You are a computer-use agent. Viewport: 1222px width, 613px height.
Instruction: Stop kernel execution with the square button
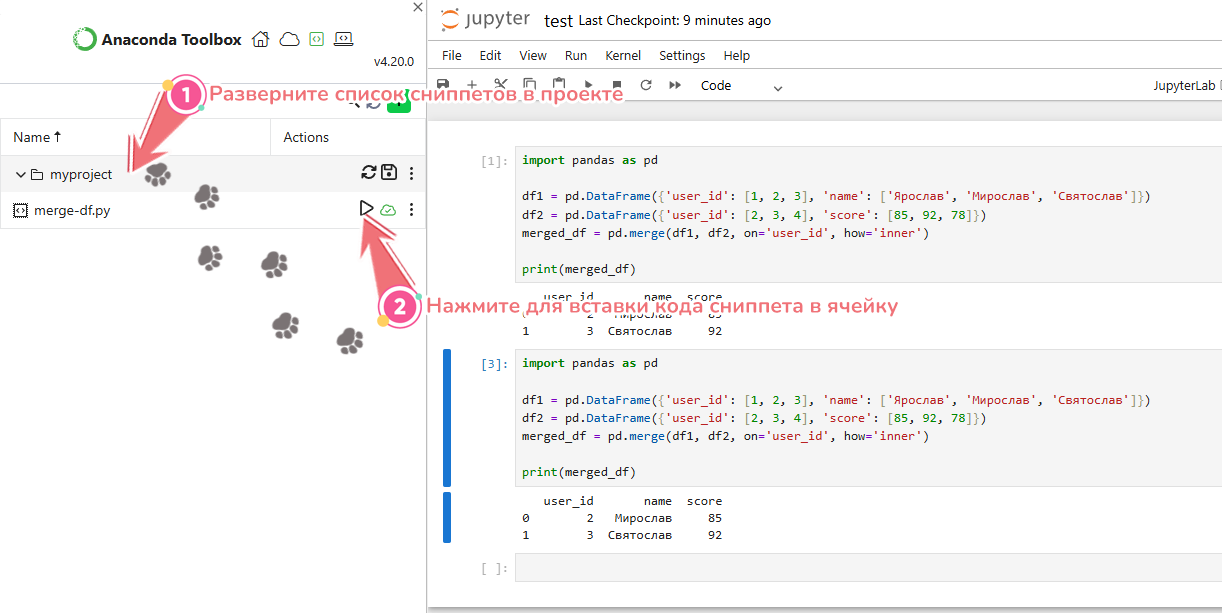click(x=617, y=86)
